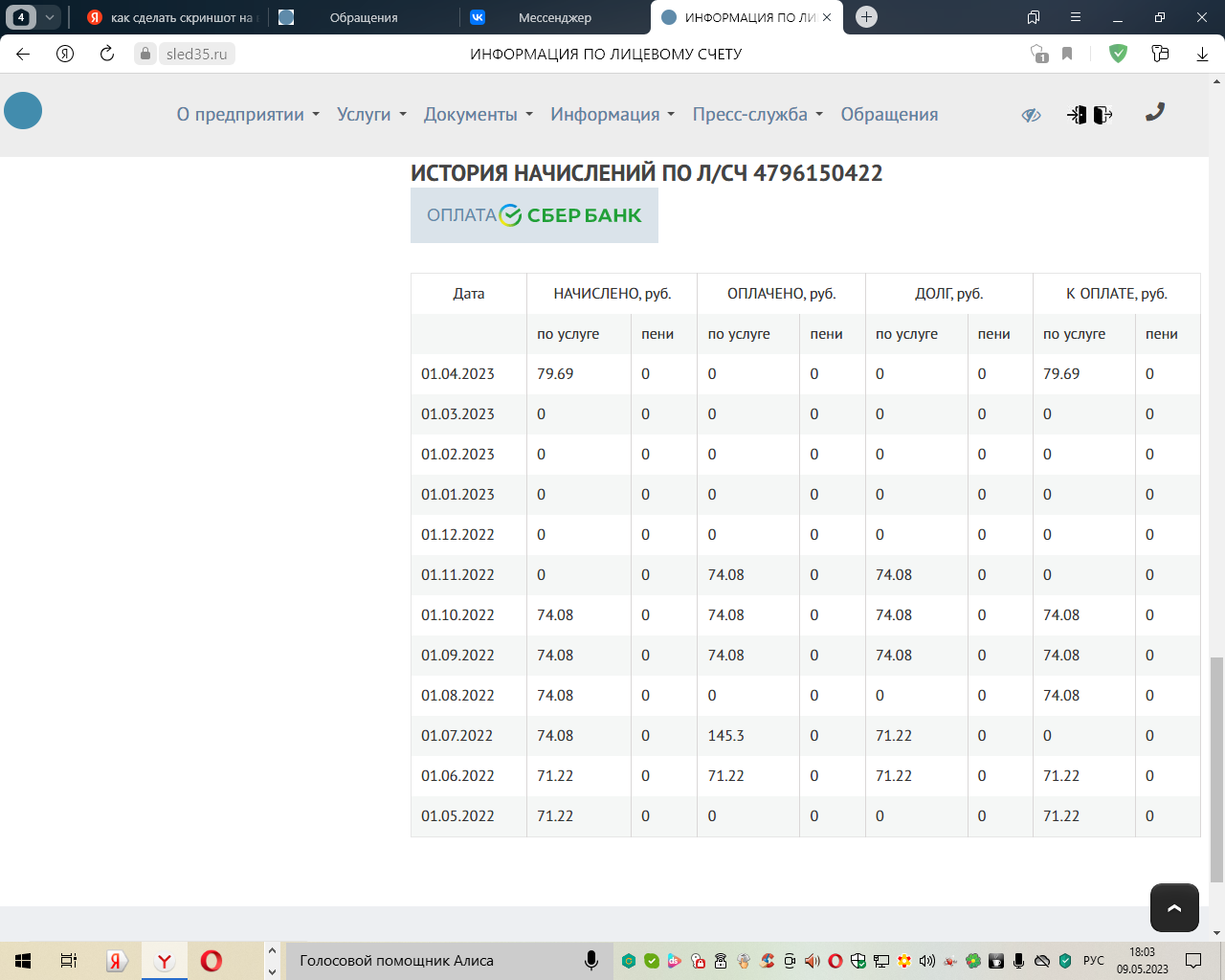Viewport: 1225px width, 980px height.
Task: Open browser downloads via the arrow icon
Action: [x=1202, y=54]
